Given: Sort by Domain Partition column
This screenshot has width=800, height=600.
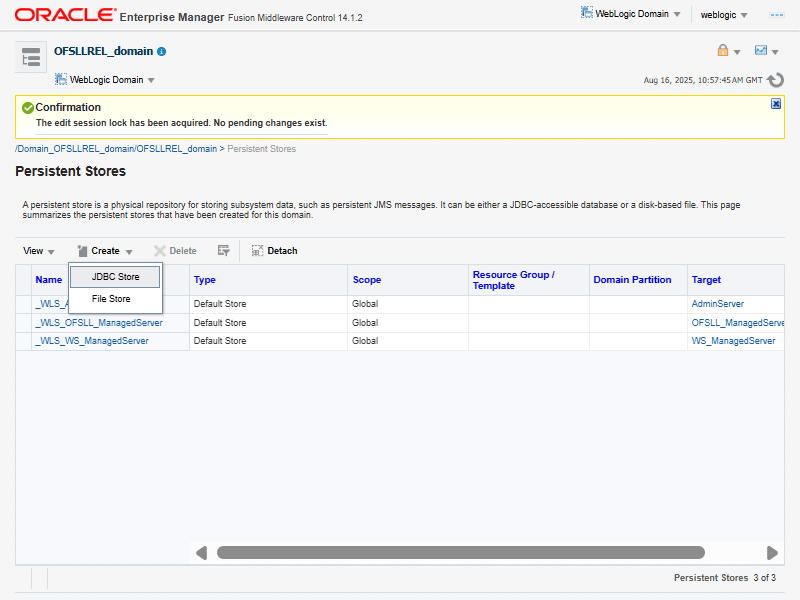Looking at the screenshot, I should coord(632,280).
